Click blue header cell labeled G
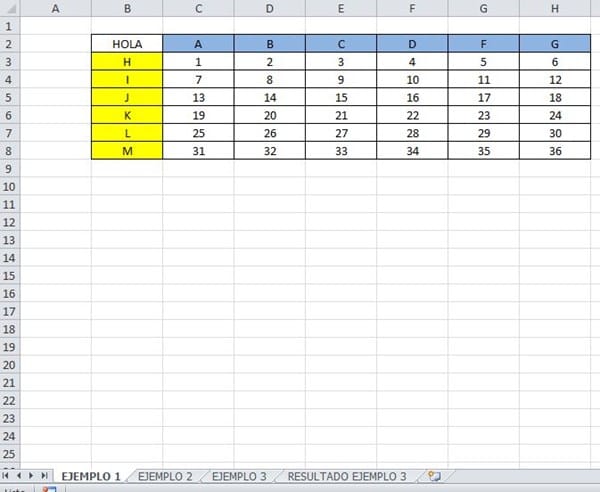 (555, 44)
